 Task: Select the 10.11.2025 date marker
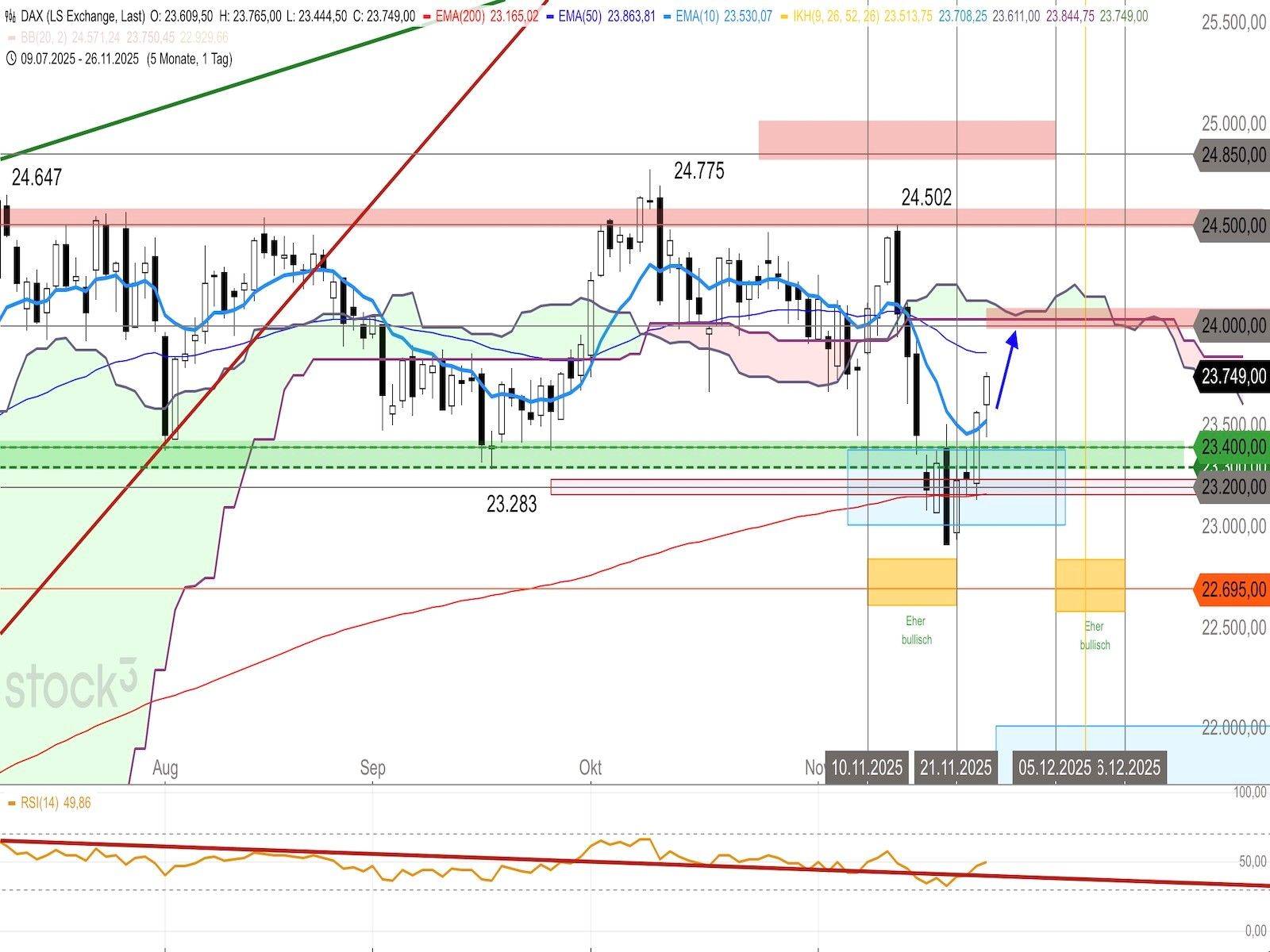pos(867,767)
